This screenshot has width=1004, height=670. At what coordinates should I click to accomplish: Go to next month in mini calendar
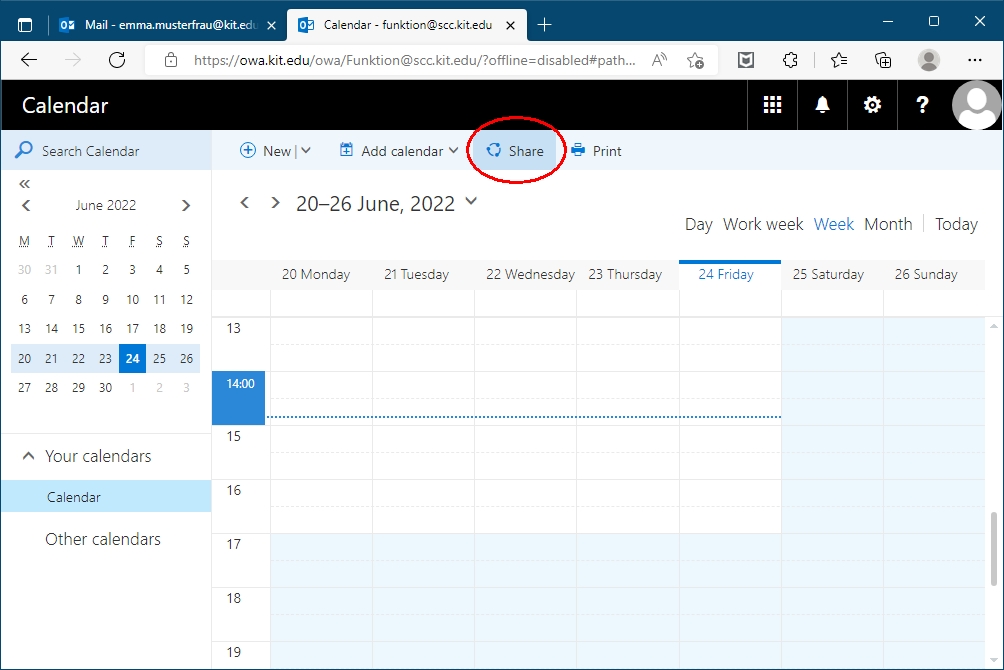(186, 206)
